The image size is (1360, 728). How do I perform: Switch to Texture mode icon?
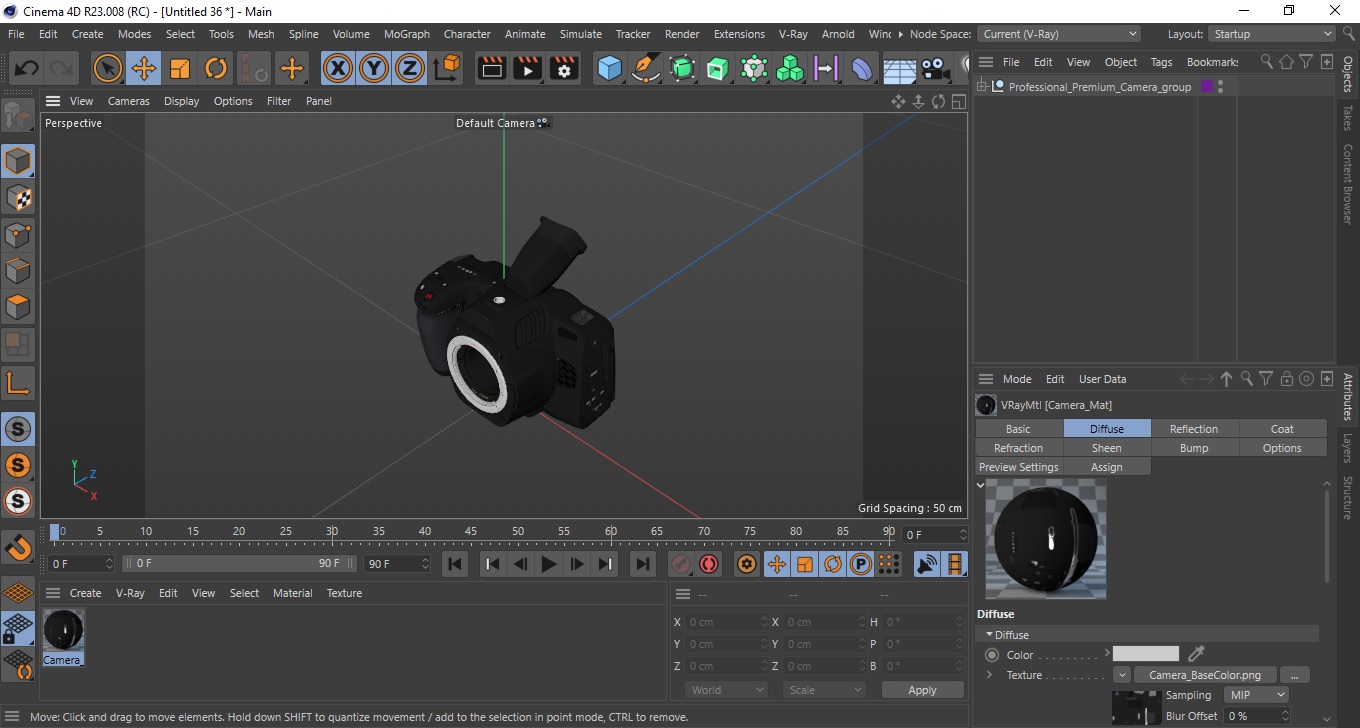coord(18,198)
